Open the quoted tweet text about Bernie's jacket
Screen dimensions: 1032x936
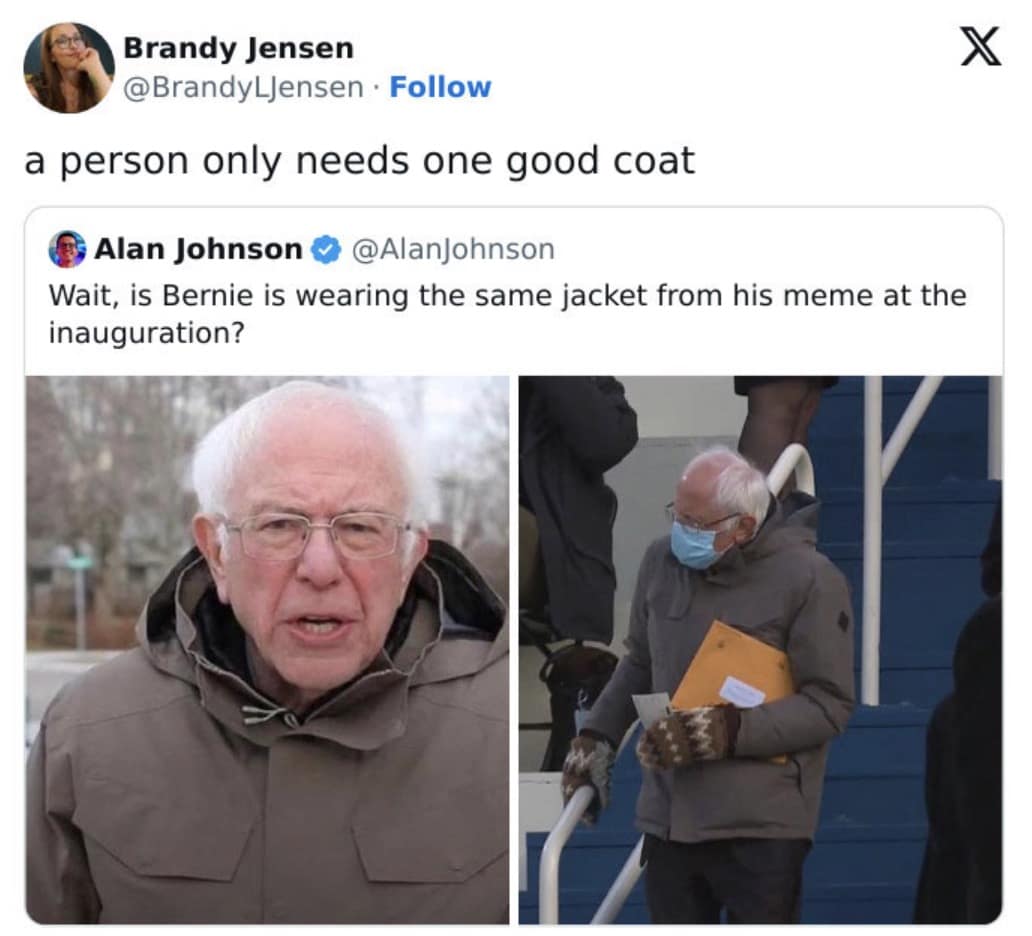pyautogui.click(x=507, y=313)
